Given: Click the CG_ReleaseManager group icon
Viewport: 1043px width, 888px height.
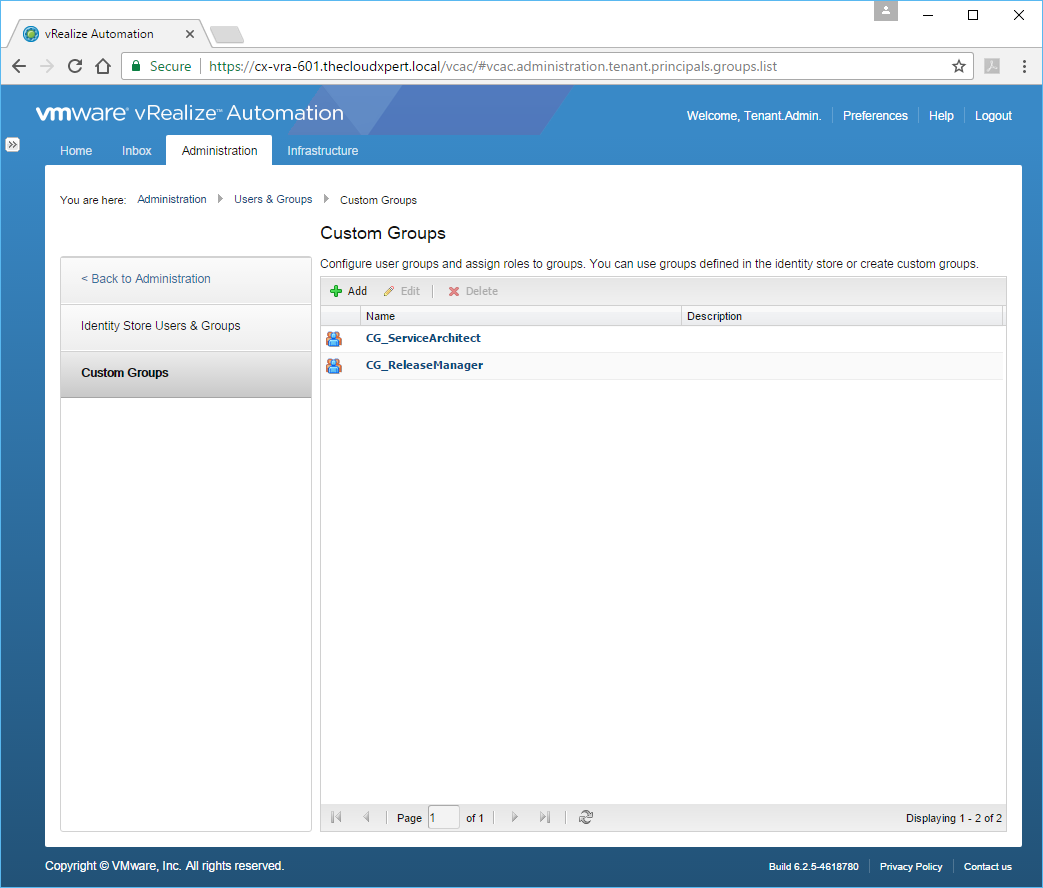Looking at the screenshot, I should (x=334, y=366).
